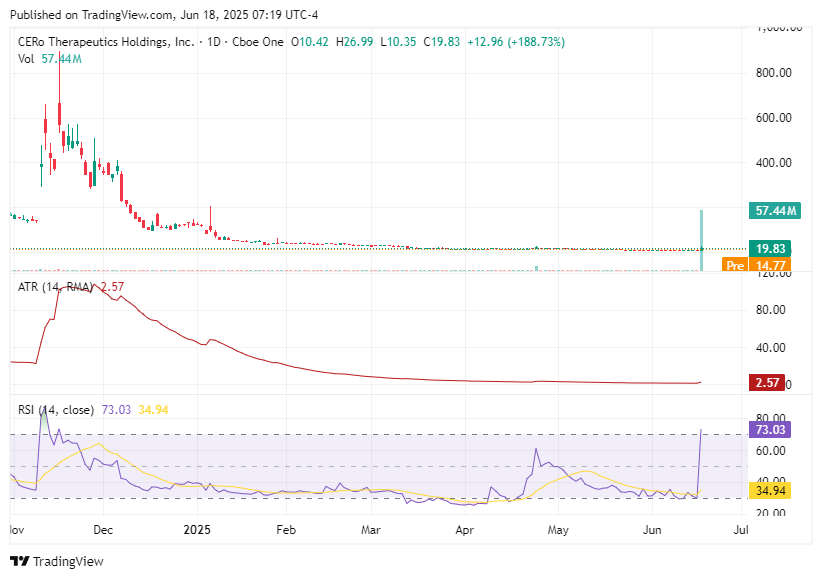Screen dimensions: 822x579
Task: Click the low price value L10.35
Action: [x=398, y=42]
